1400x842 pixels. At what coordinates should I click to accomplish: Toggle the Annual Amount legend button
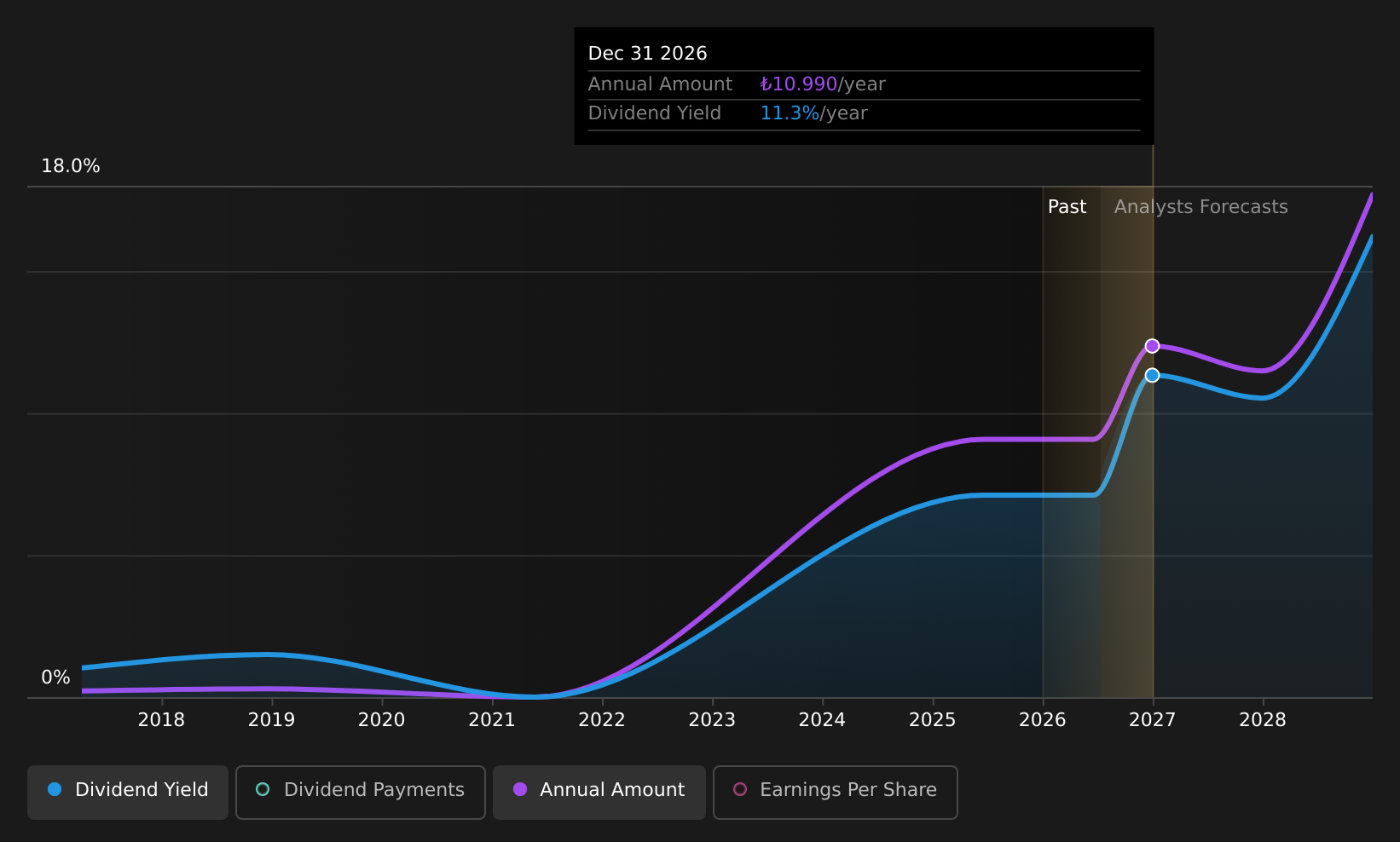pos(599,792)
